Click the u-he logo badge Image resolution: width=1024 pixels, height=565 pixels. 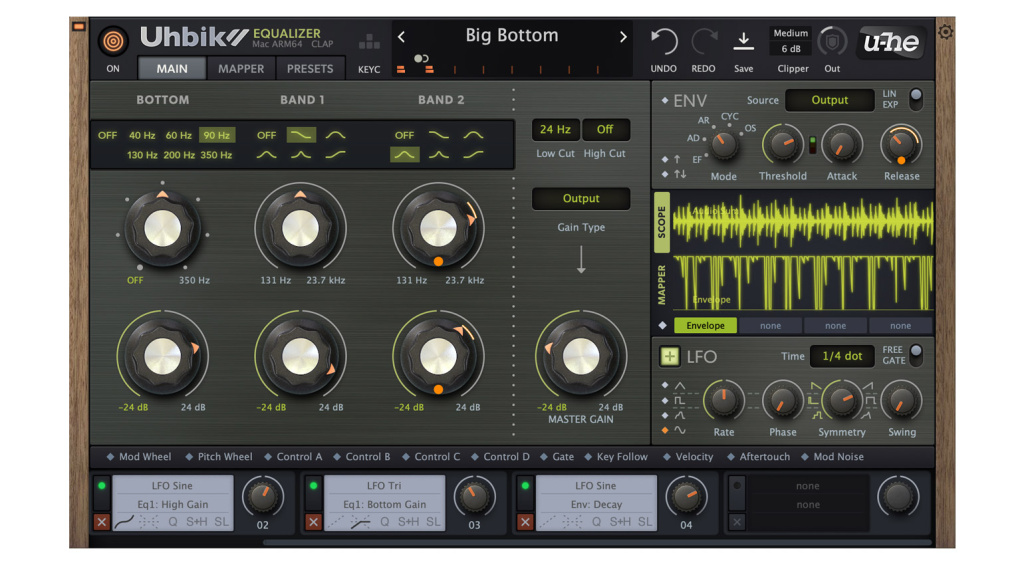click(890, 42)
